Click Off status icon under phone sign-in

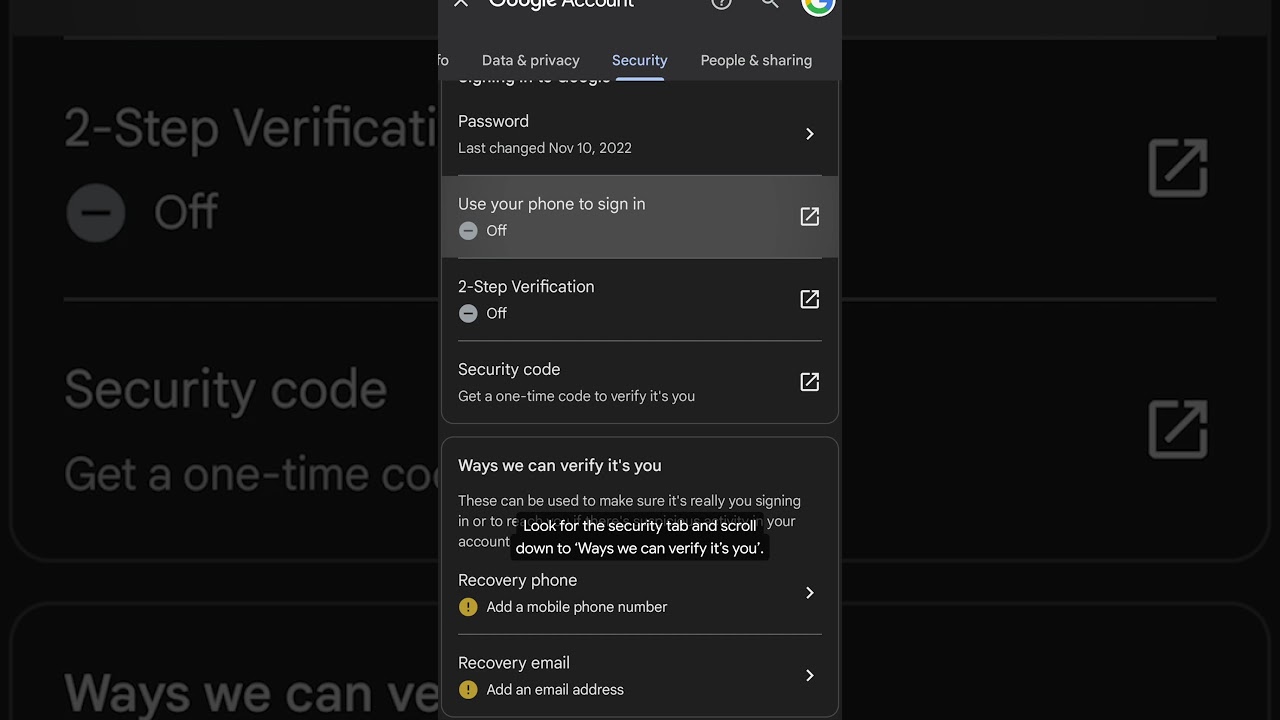tap(468, 231)
